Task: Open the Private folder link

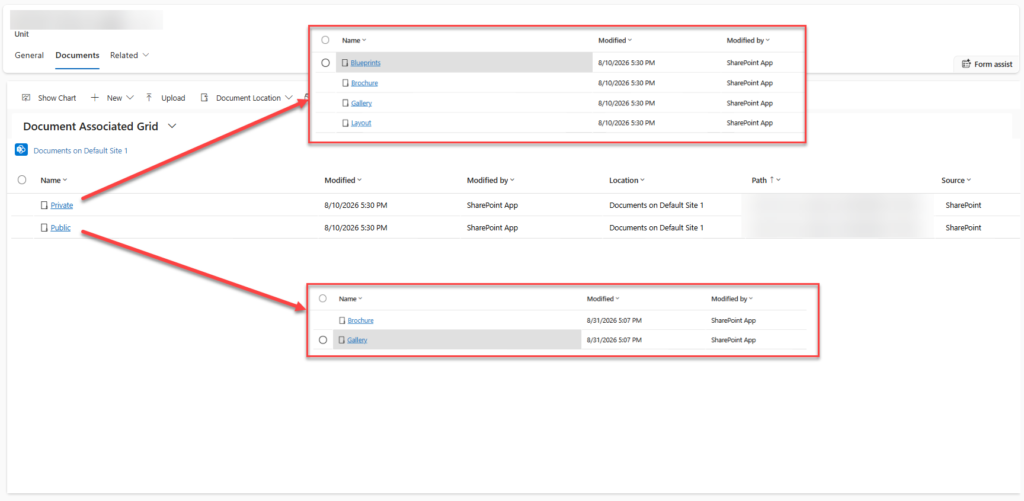Action: click(x=61, y=205)
